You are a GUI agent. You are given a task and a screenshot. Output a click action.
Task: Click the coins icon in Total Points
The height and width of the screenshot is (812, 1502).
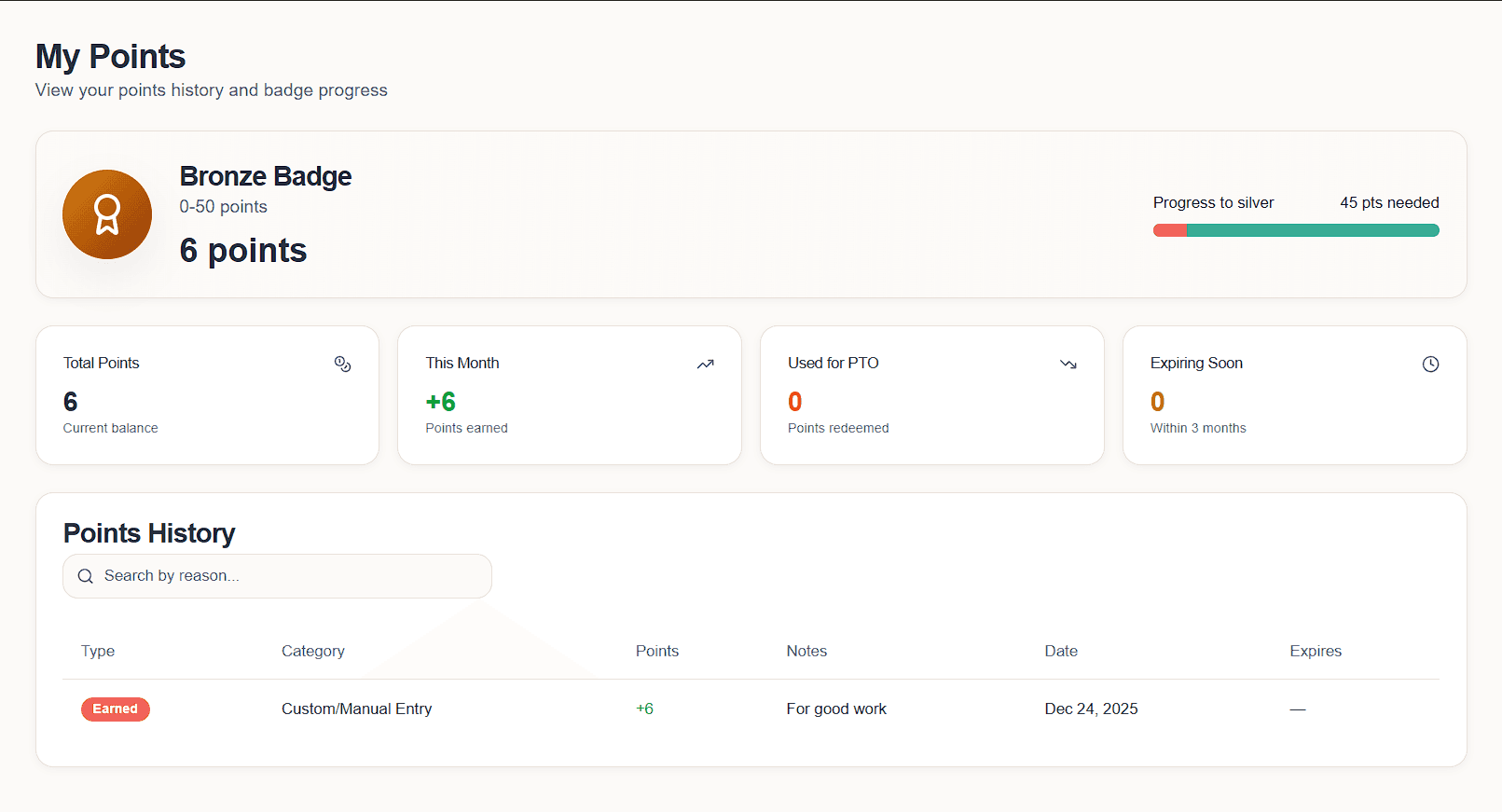(342, 365)
